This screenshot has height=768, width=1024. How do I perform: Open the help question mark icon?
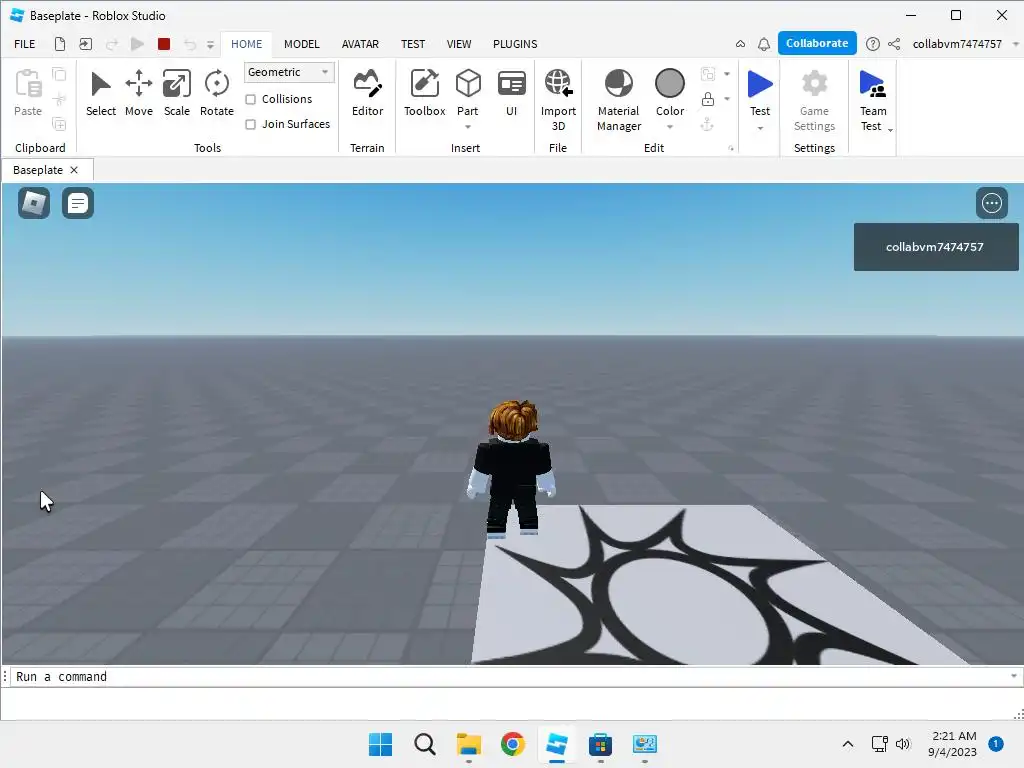pyautogui.click(x=872, y=44)
